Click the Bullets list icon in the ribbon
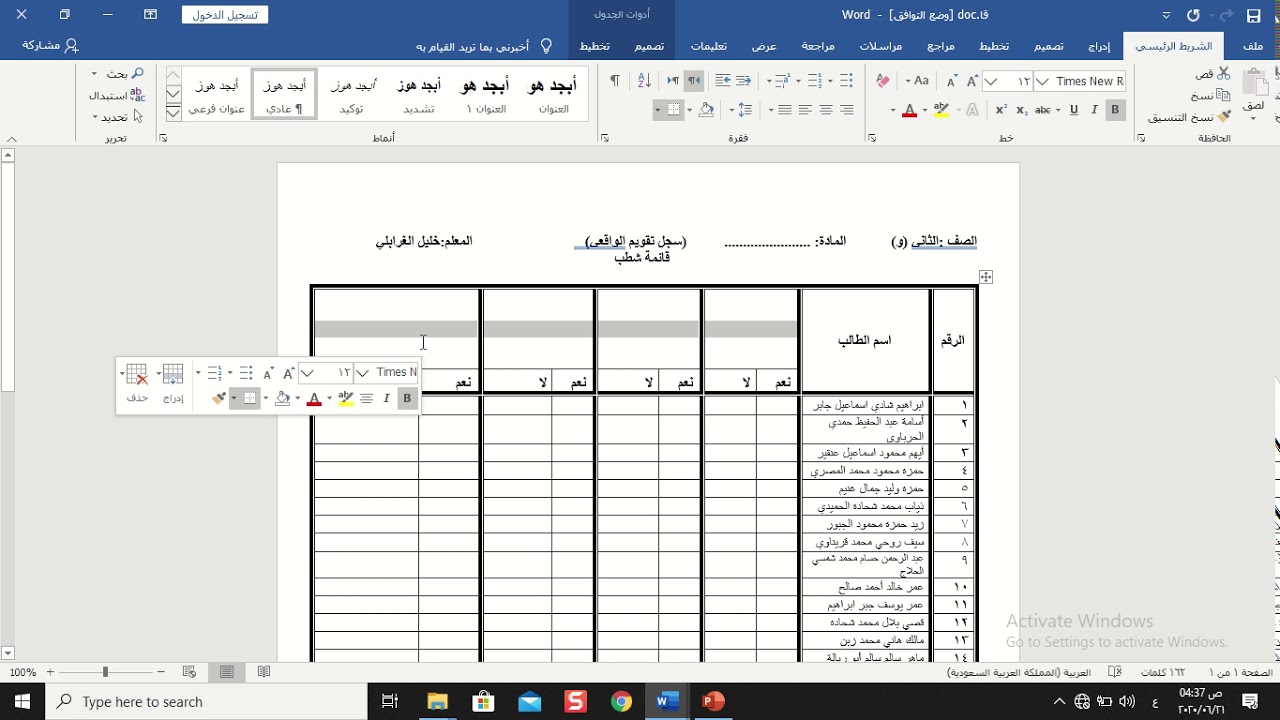The image size is (1280, 720). click(x=846, y=81)
